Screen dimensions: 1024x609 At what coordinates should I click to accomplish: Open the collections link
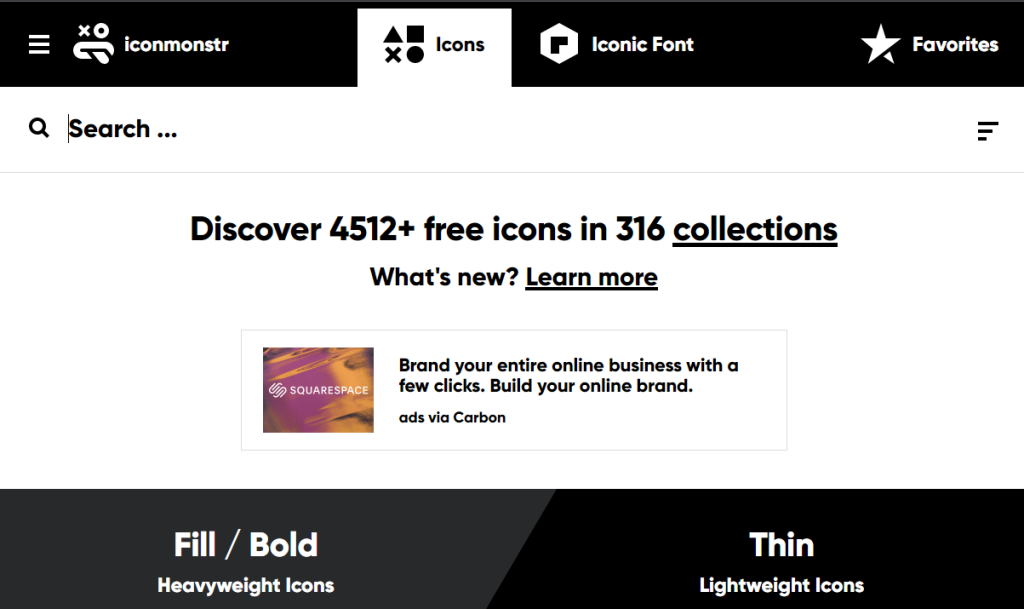755,229
